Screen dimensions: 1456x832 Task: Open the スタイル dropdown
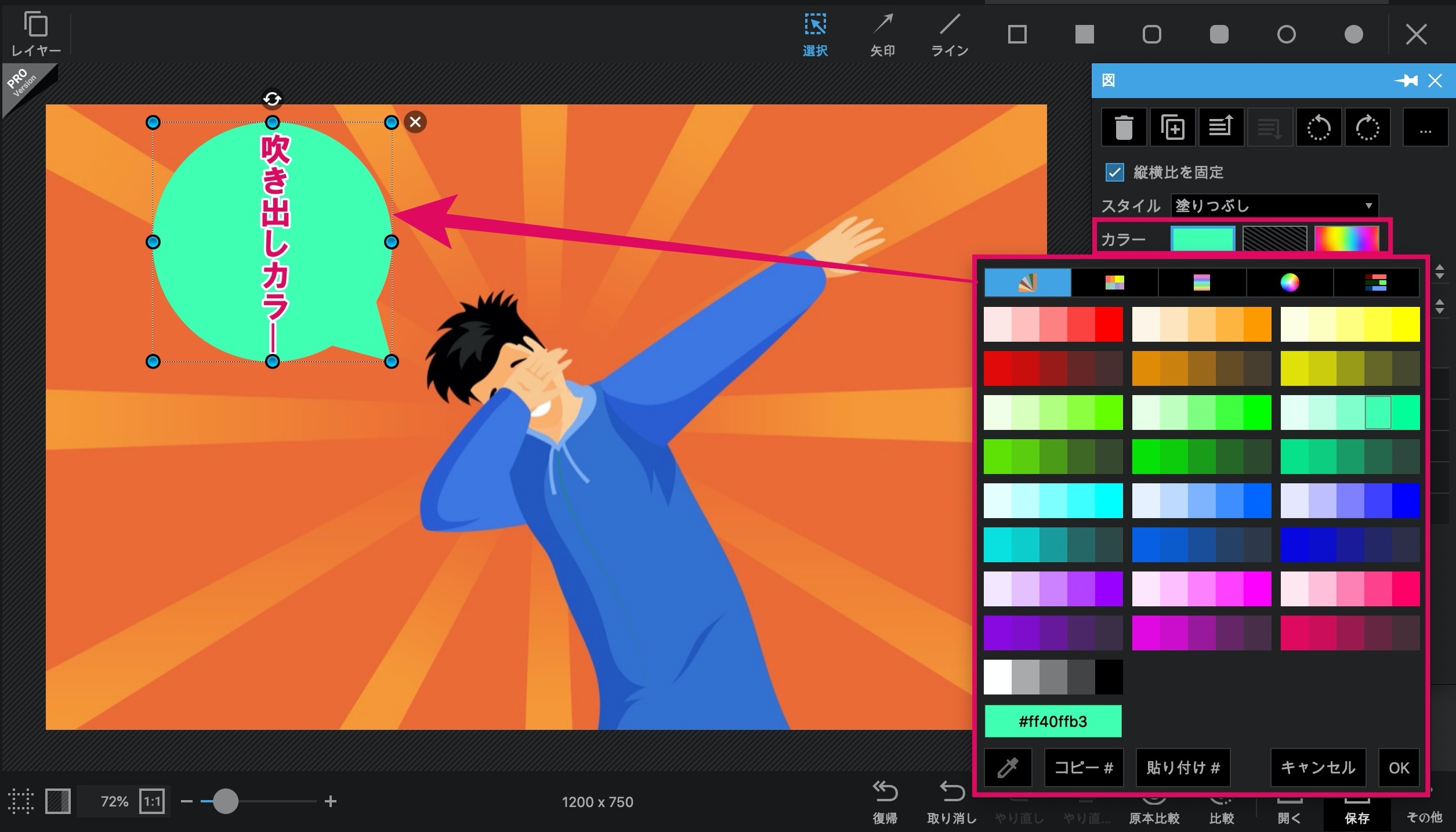click(1274, 205)
